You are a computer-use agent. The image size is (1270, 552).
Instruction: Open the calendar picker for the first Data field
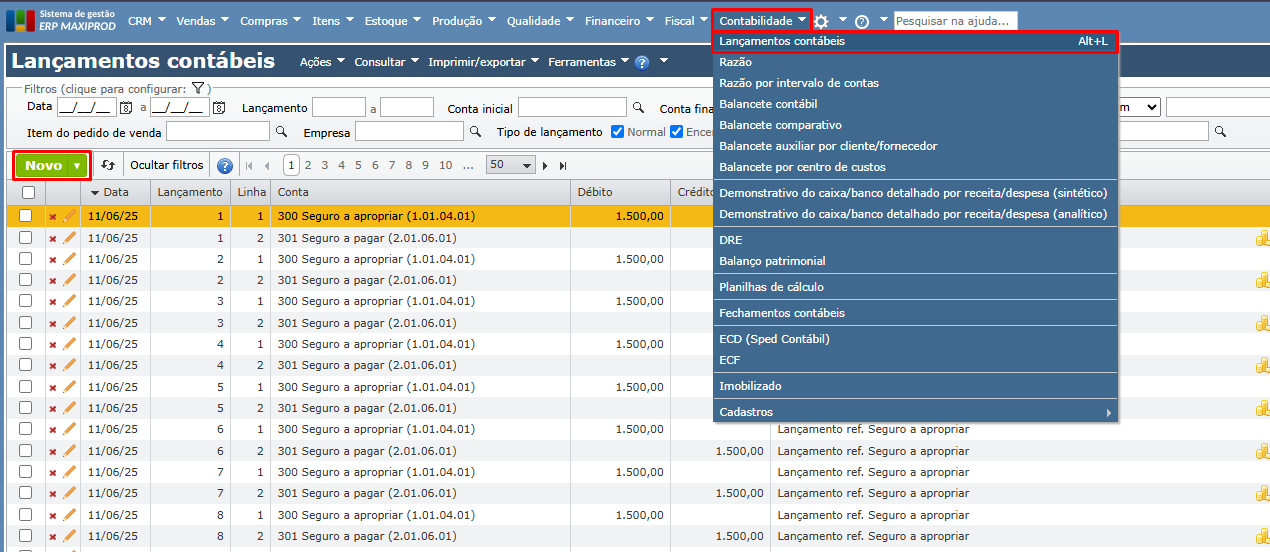tap(126, 108)
